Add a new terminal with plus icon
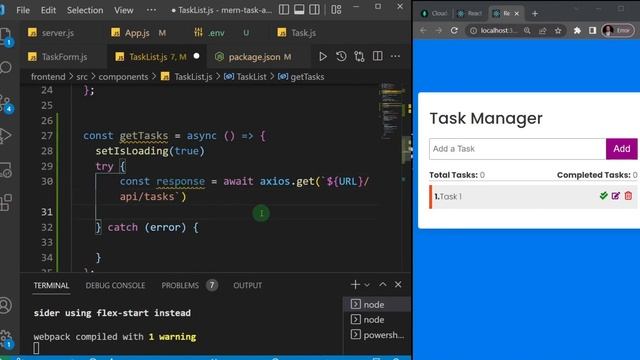The height and width of the screenshot is (360, 640). pyautogui.click(x=355, y=284)
